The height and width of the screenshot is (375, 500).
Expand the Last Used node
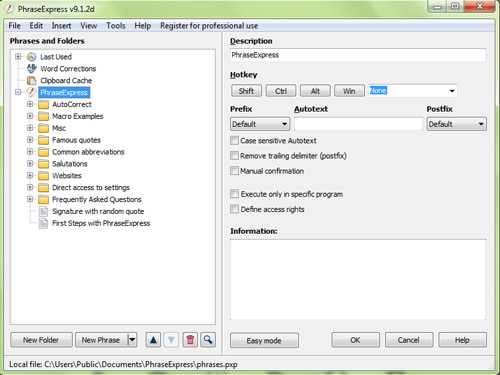click(18, 57)
